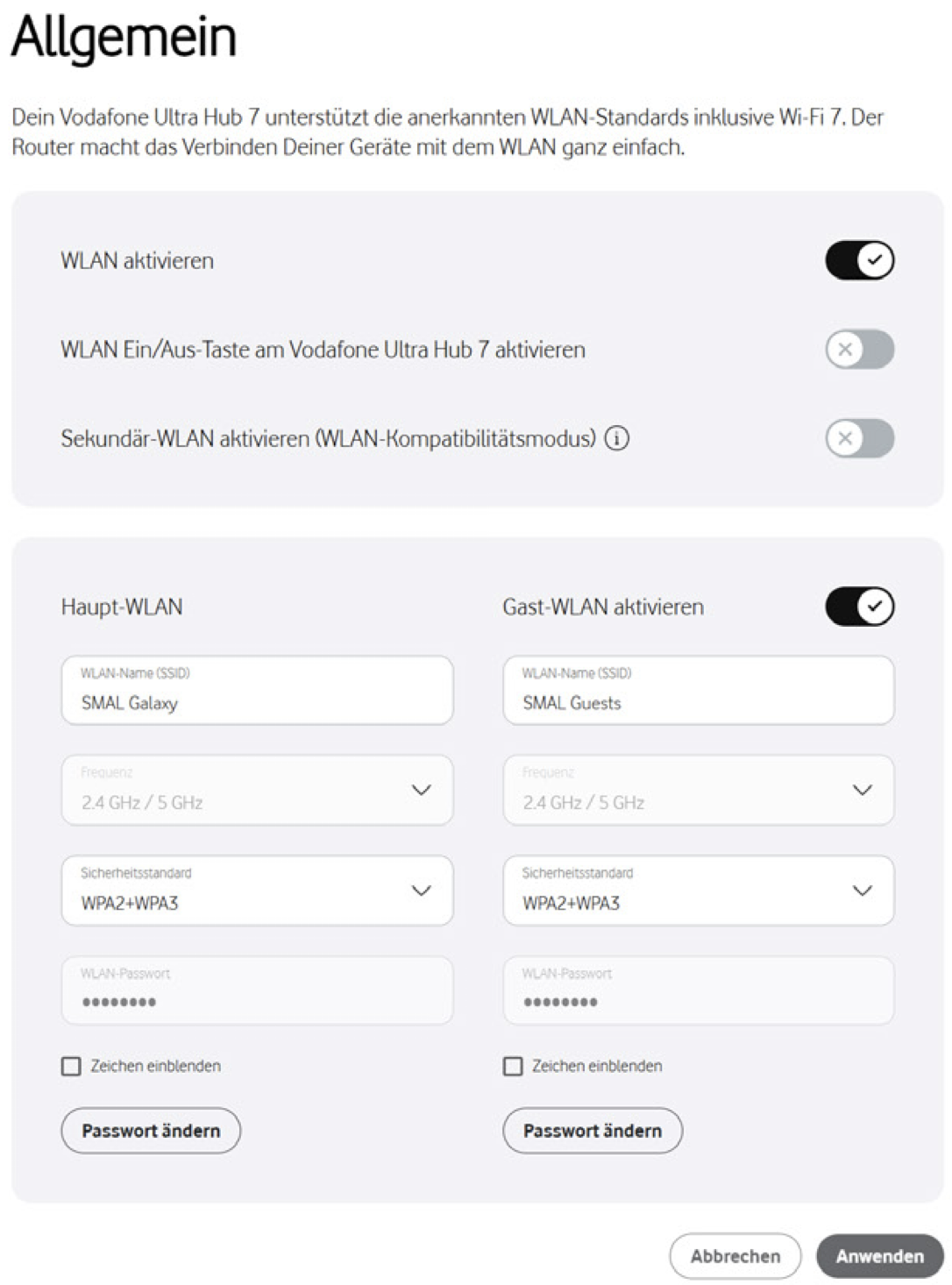Open Haupt-WLAN Frequenz dropdown

point(257,790)
